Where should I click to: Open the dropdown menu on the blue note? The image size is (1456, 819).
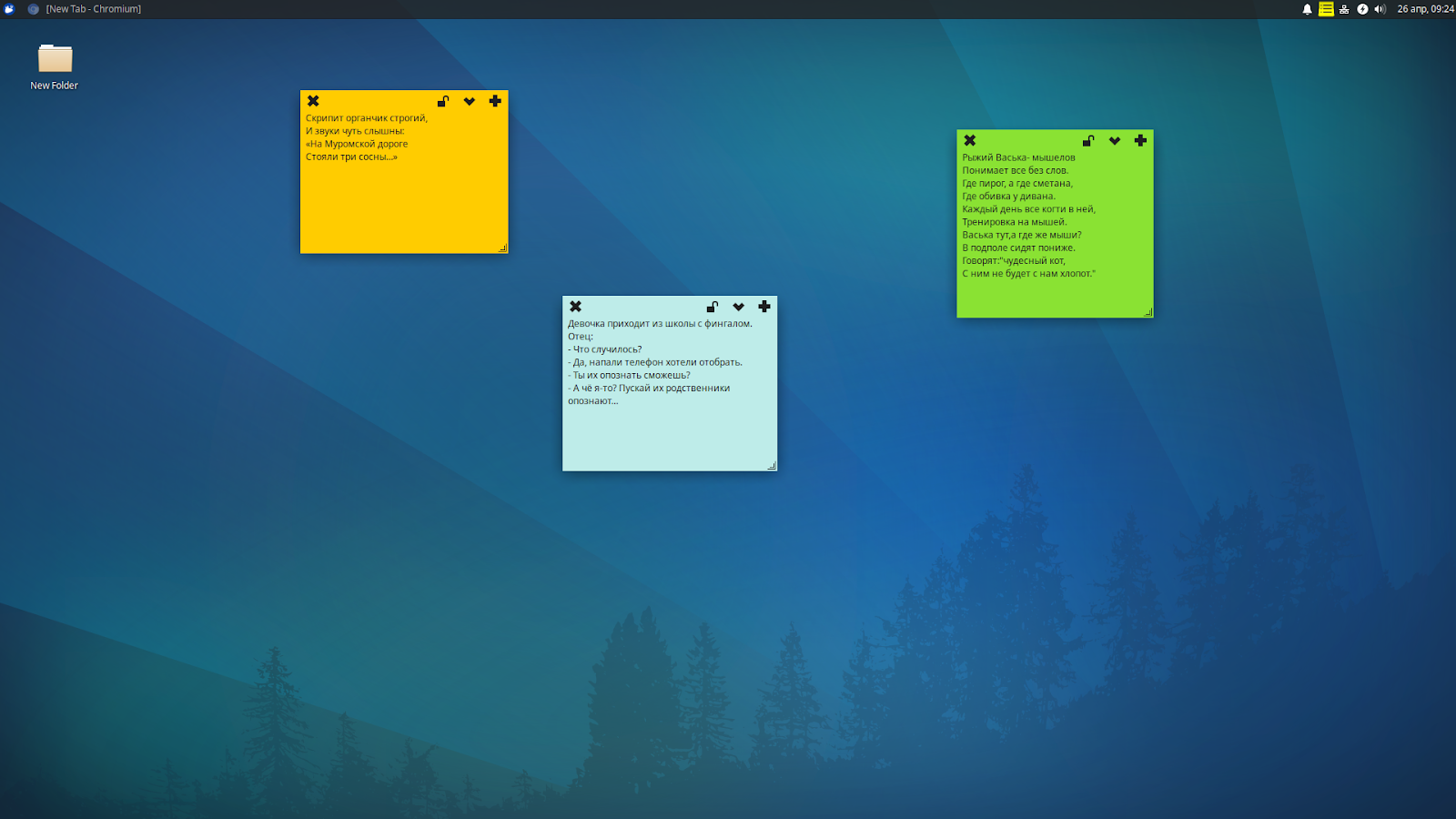point(738,307)
